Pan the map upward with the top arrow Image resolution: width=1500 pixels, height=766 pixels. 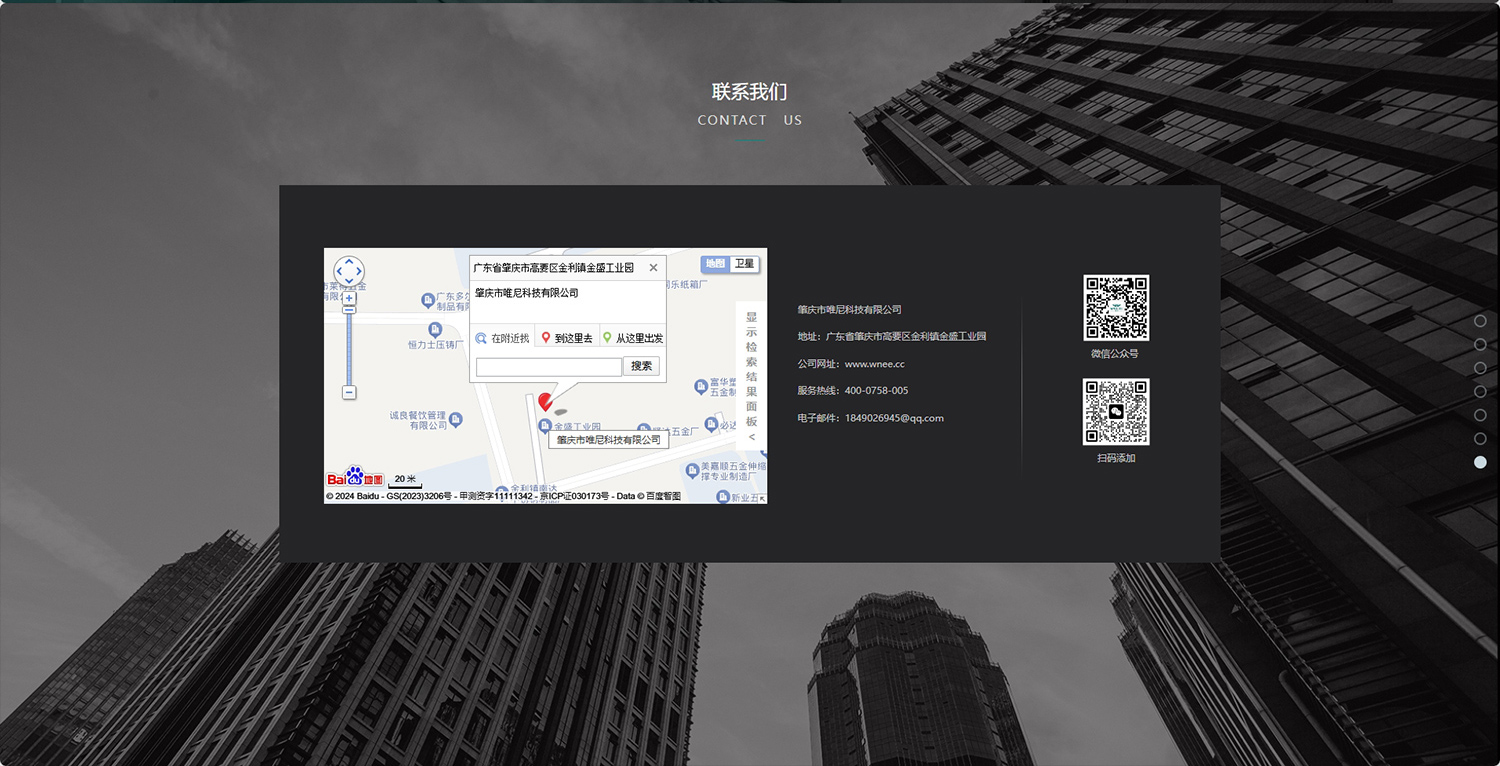(349, 261)
